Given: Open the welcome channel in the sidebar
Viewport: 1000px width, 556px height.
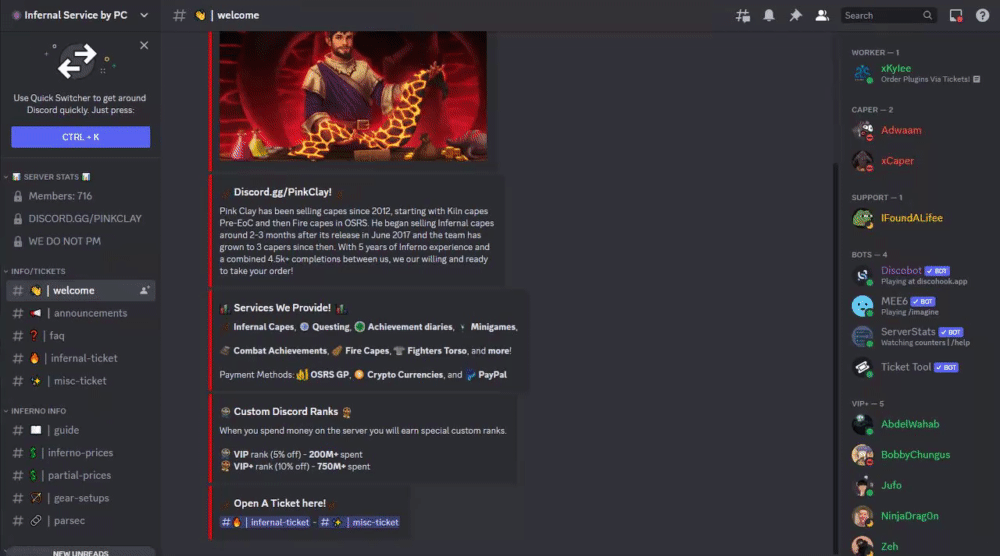Looking at the screenshot, I should click(80, 291).
